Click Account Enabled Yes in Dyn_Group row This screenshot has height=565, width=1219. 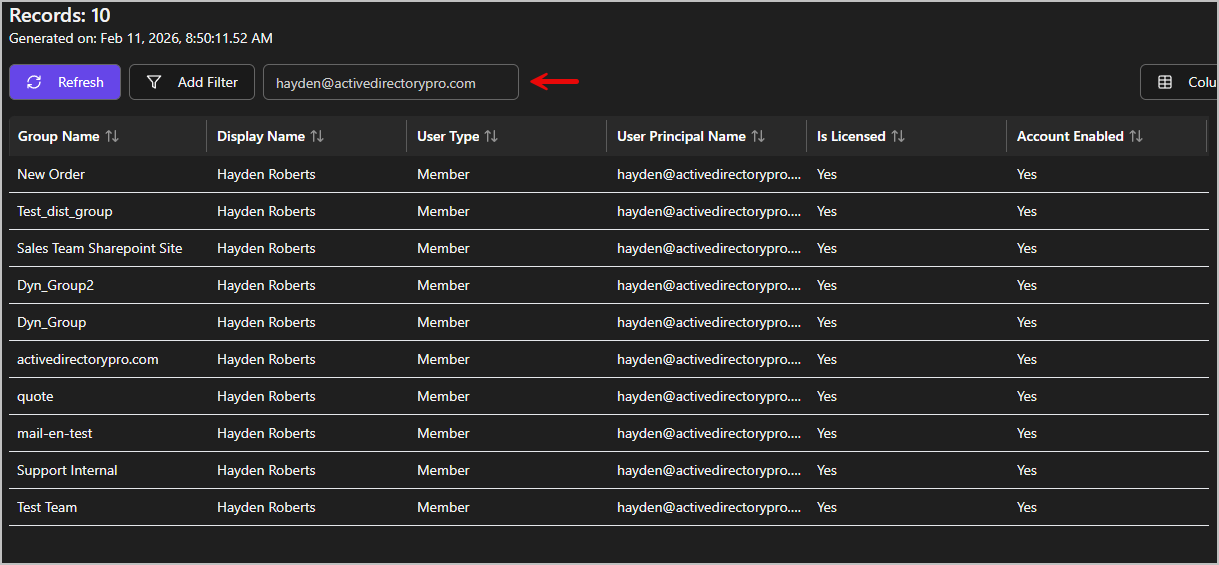pos(1027,322)
